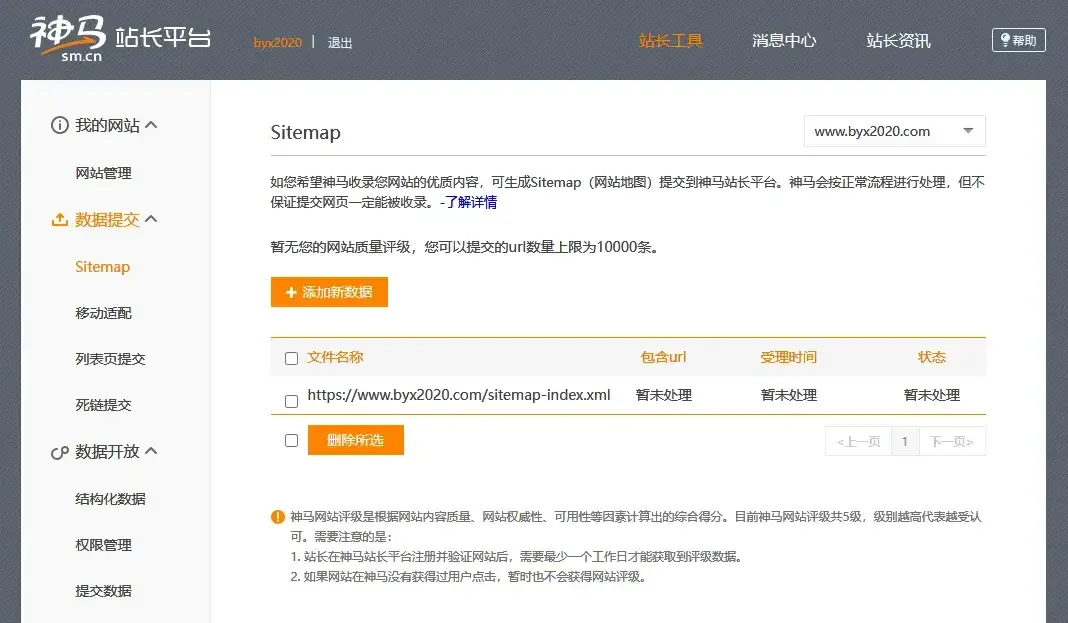Image resolution: width=1068 pixels, height=623 pixels.
Task: Collapse the 数据开放 sidebar section
Action: (152, 451)
